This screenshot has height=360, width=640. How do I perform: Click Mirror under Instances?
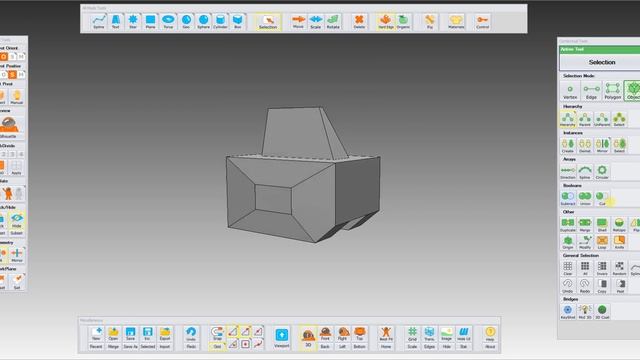coord(602,146)
